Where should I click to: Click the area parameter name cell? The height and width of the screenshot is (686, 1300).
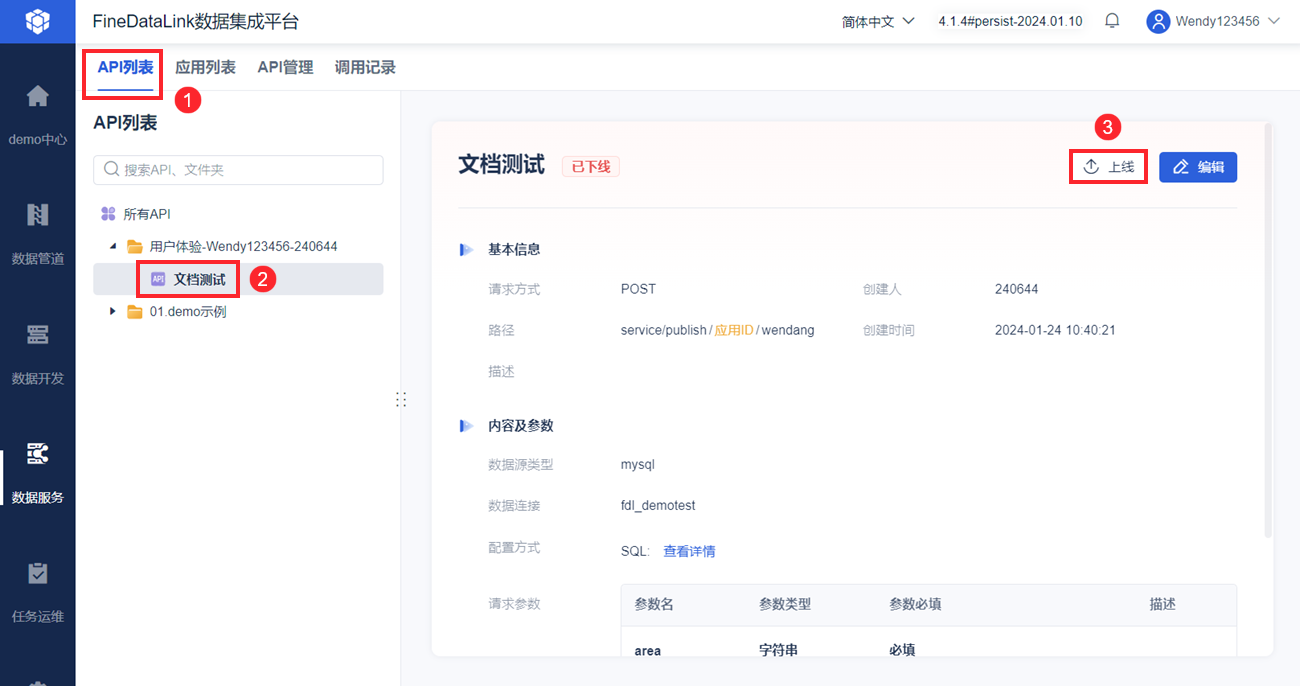[x=647, y=650]
